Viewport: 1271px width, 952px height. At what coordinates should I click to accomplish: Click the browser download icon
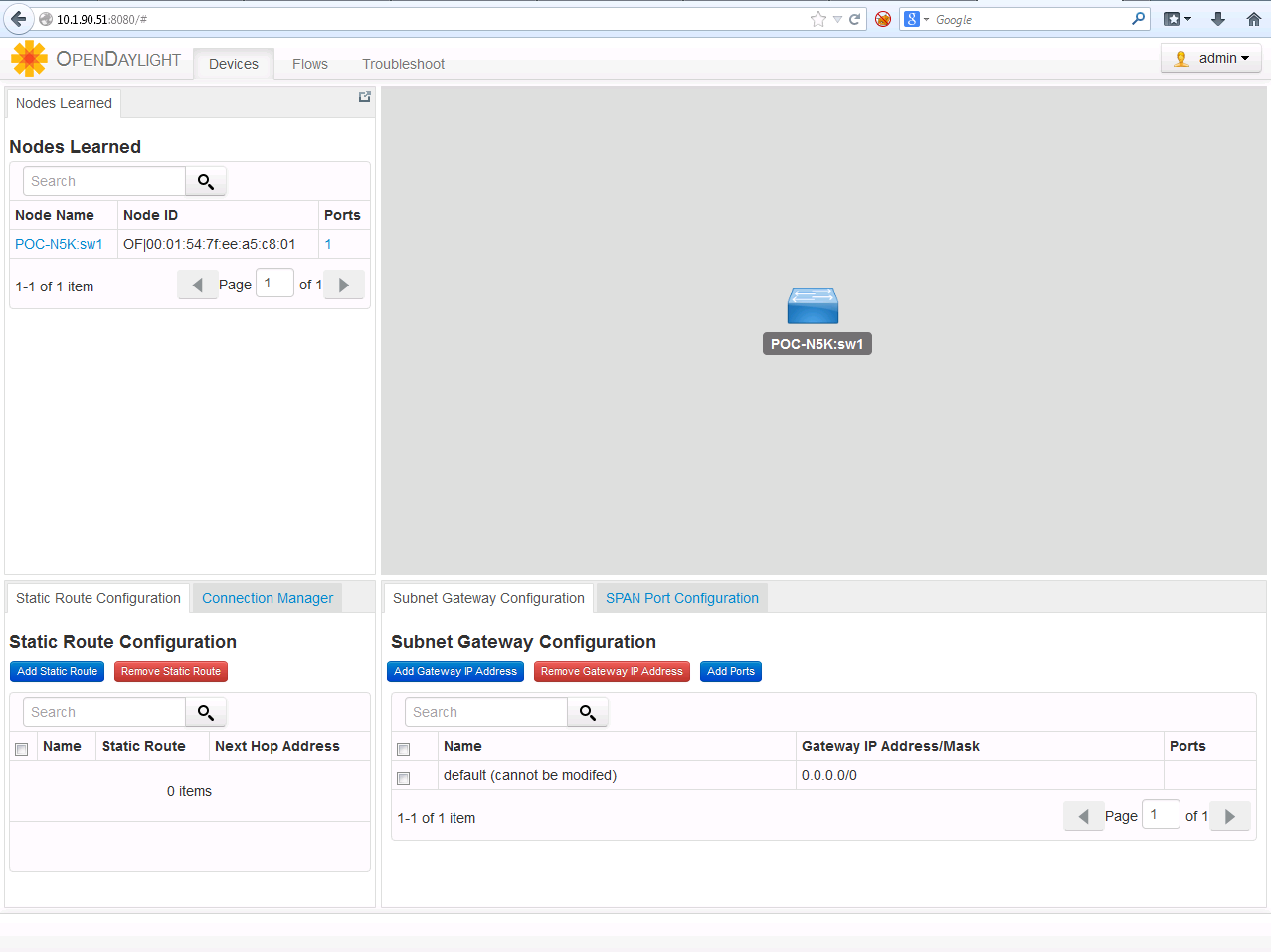pyautogui.click(x=1216, y=18)
